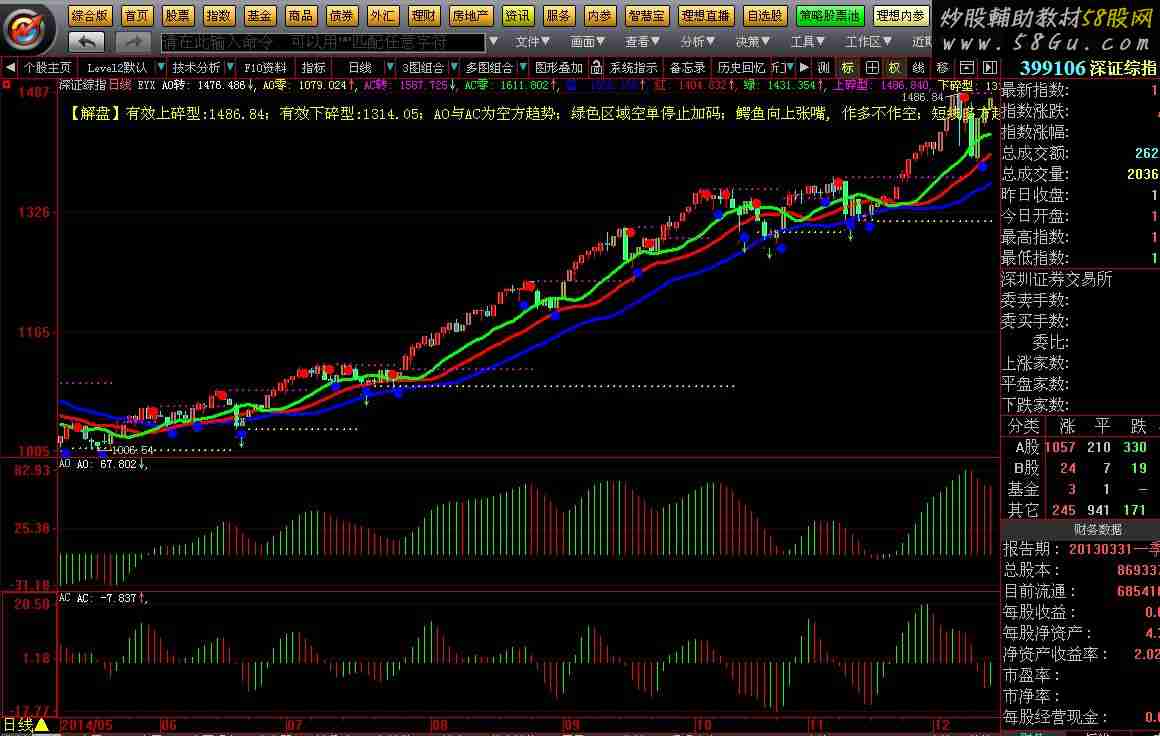Expand the 多图组合 dropdown arrow
The image size is (1160, 736).
coord(523,68)
